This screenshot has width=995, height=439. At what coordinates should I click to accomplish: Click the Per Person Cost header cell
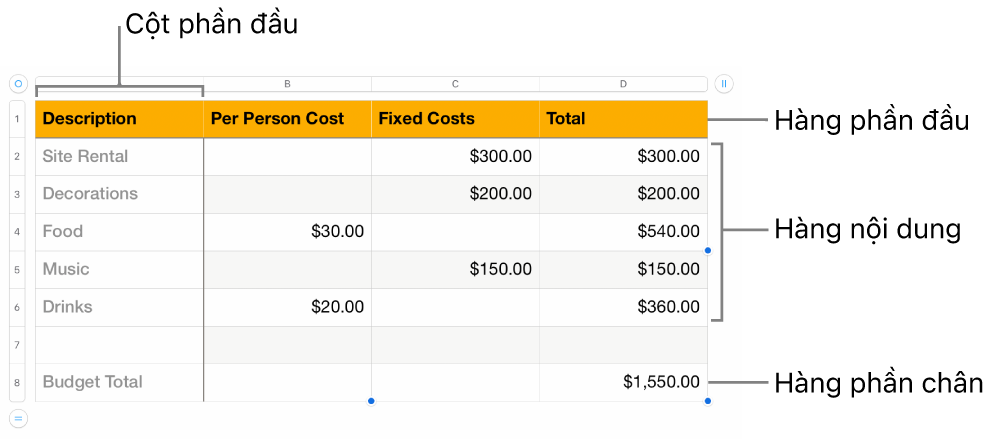pos(287,119)
